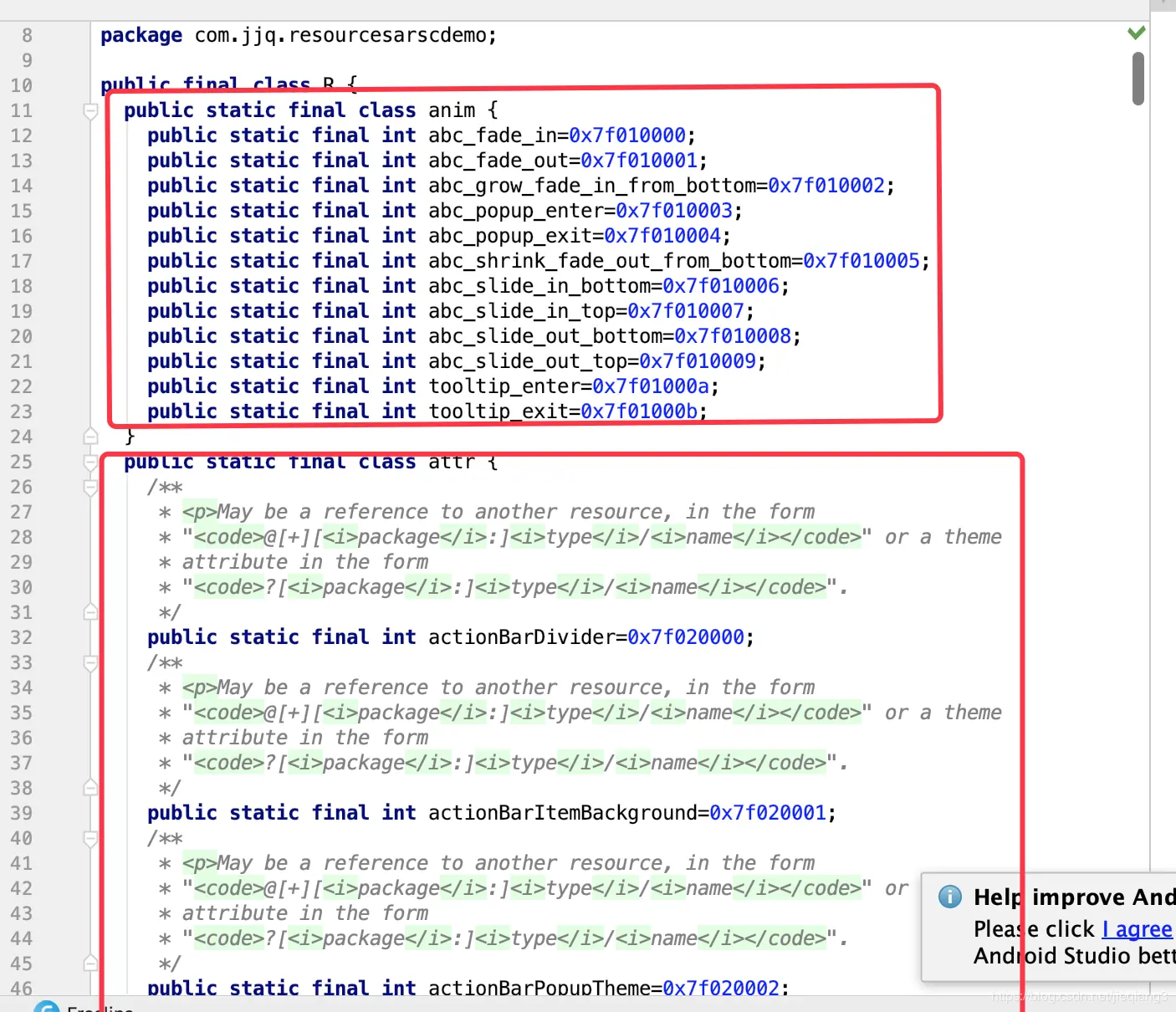Click line number 16 in the gutter
Image resolution: width=1176 pixels, height=1012 pixels.
22,236
